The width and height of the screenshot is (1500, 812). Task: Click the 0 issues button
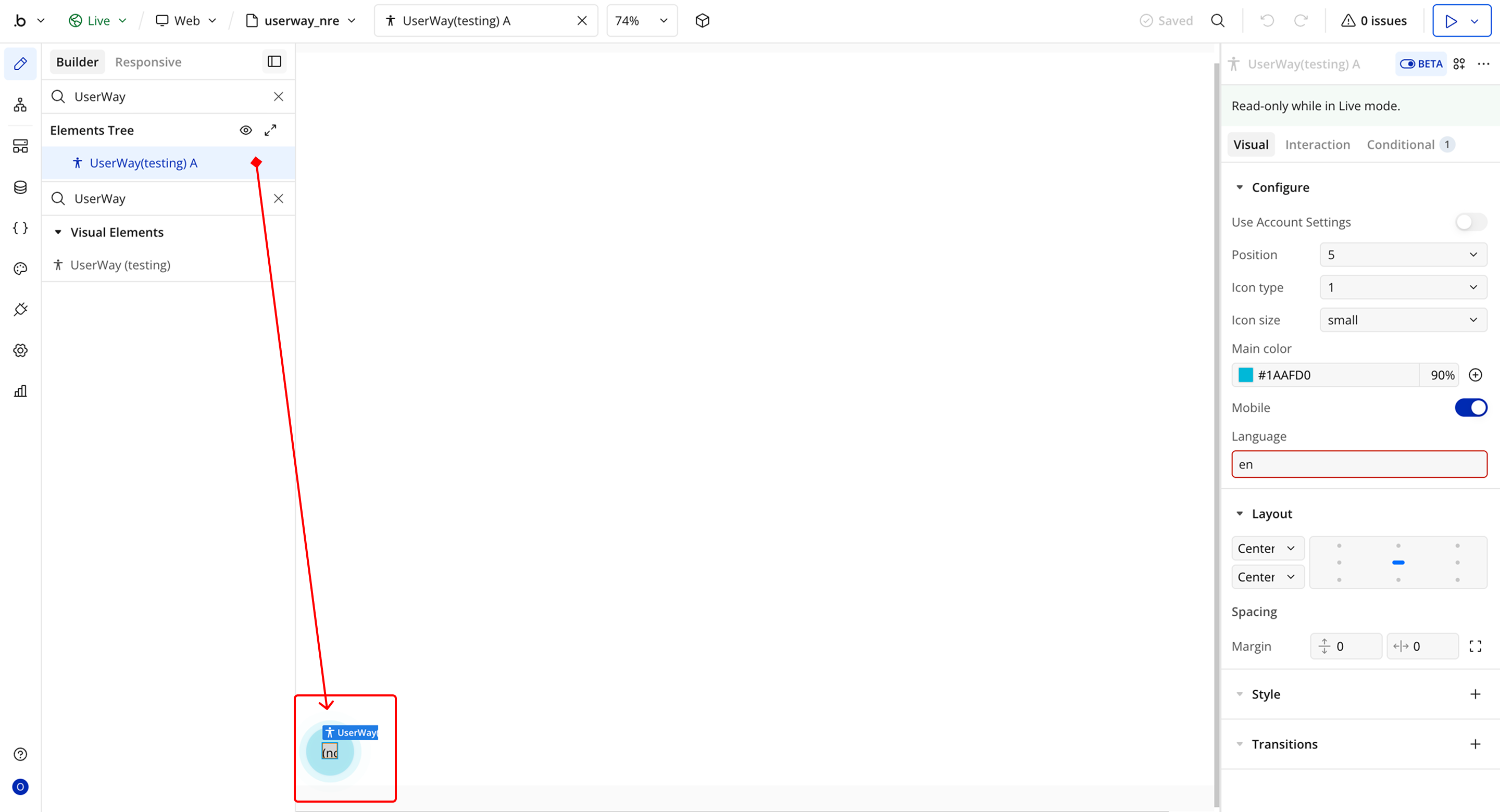click(1374, 21)
